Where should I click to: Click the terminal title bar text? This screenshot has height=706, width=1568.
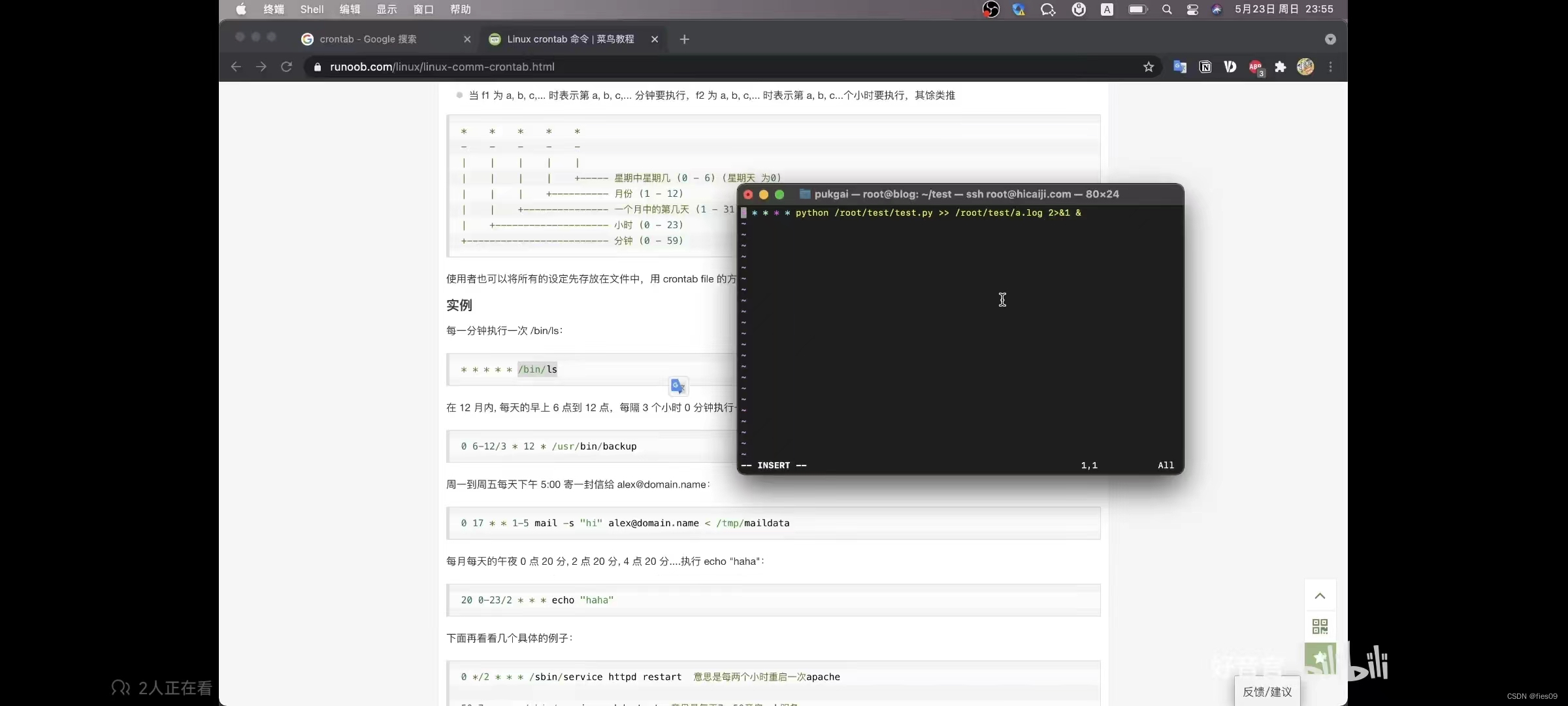966,194
